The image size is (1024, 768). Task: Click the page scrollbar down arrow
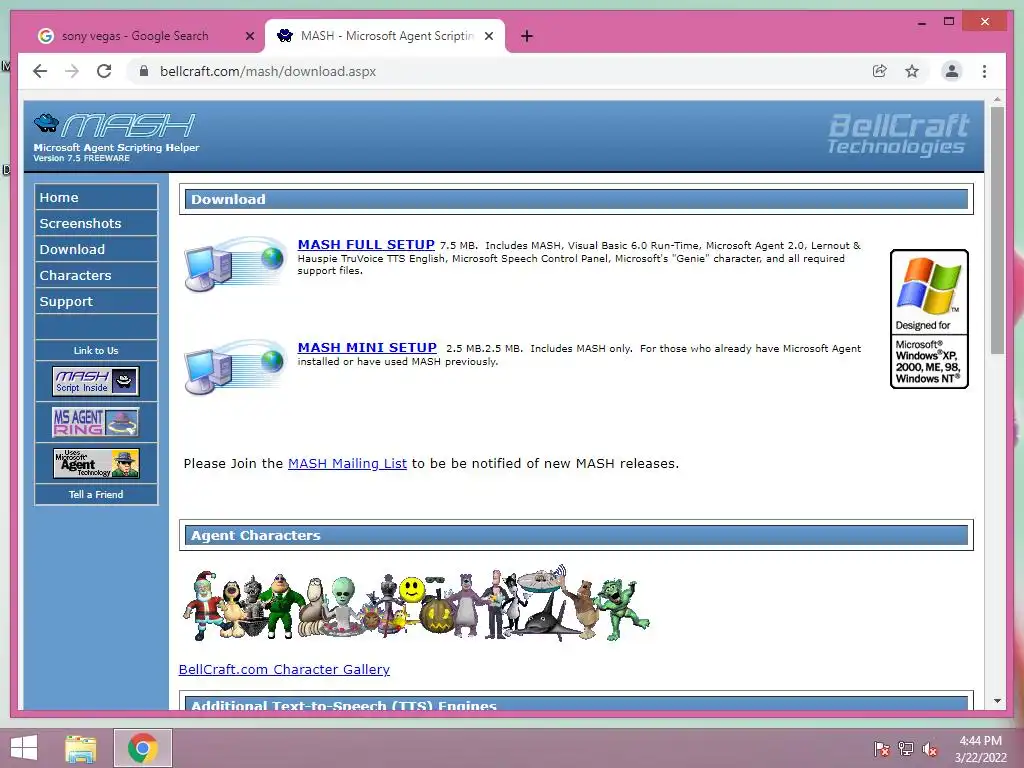pos(997,701)
